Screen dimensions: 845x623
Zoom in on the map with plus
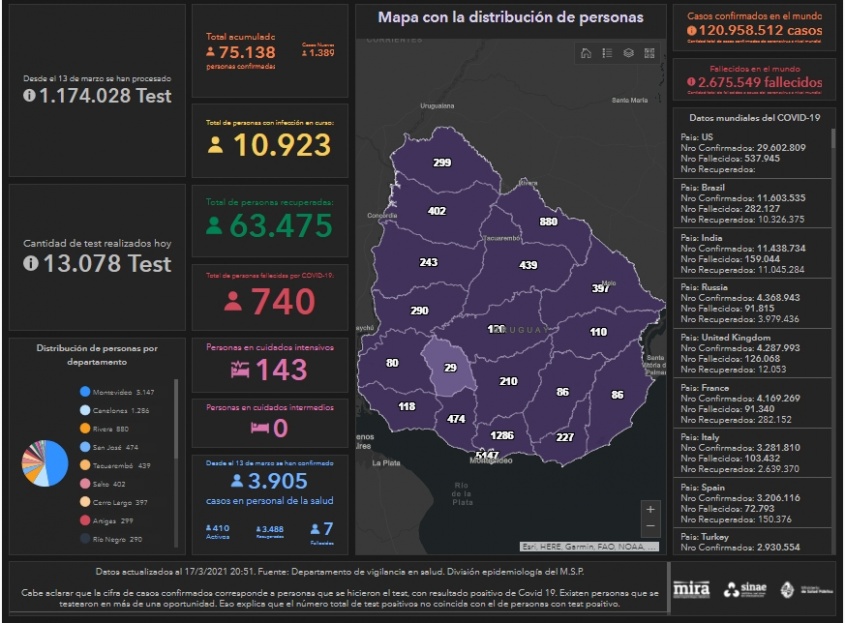[x=651, y=509]
